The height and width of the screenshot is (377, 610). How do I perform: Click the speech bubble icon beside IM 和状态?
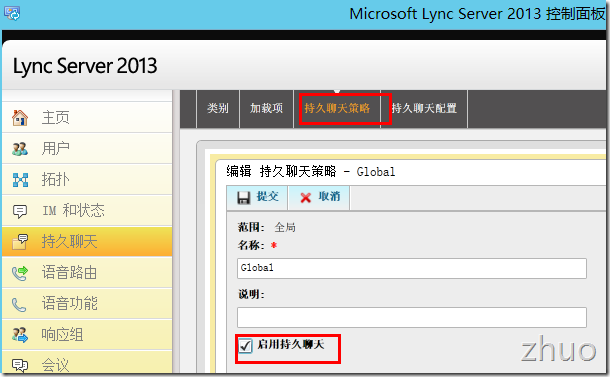[x=20, y=211]
